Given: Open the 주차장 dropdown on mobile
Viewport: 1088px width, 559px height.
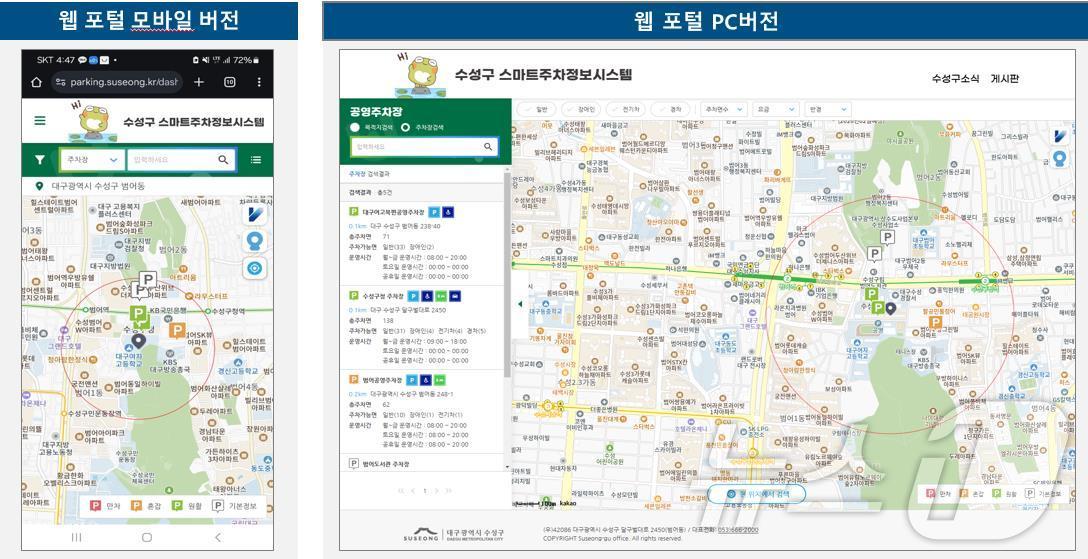Looking at the screenshot, I should pyautogui.click(x=91, y=159).
